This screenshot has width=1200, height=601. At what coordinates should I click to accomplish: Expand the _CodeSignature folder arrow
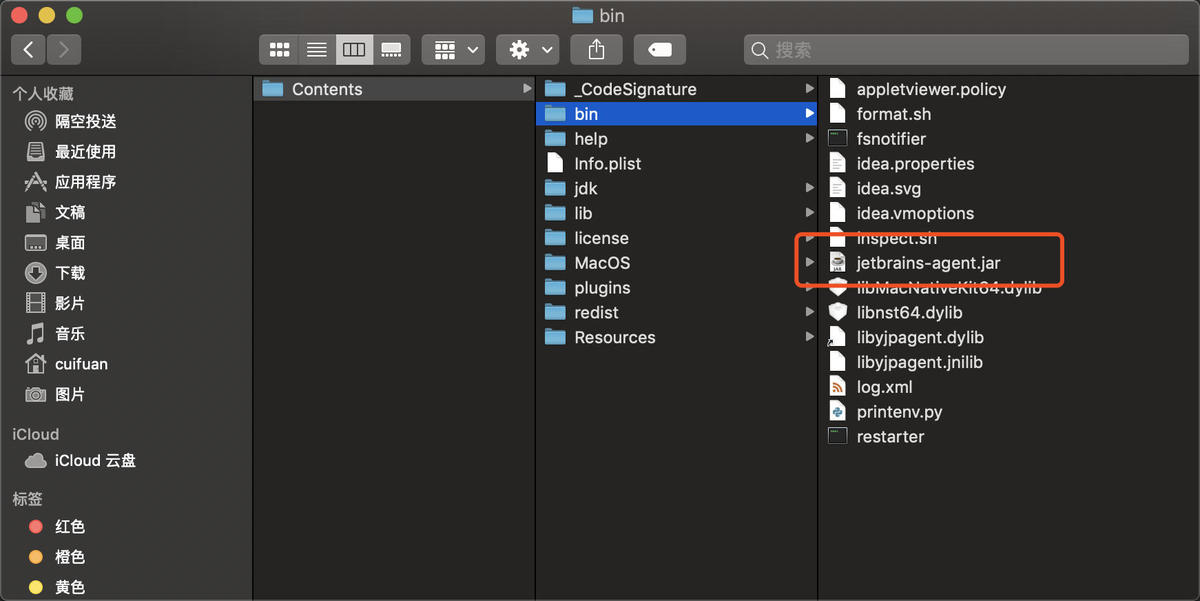pos(810,89)
